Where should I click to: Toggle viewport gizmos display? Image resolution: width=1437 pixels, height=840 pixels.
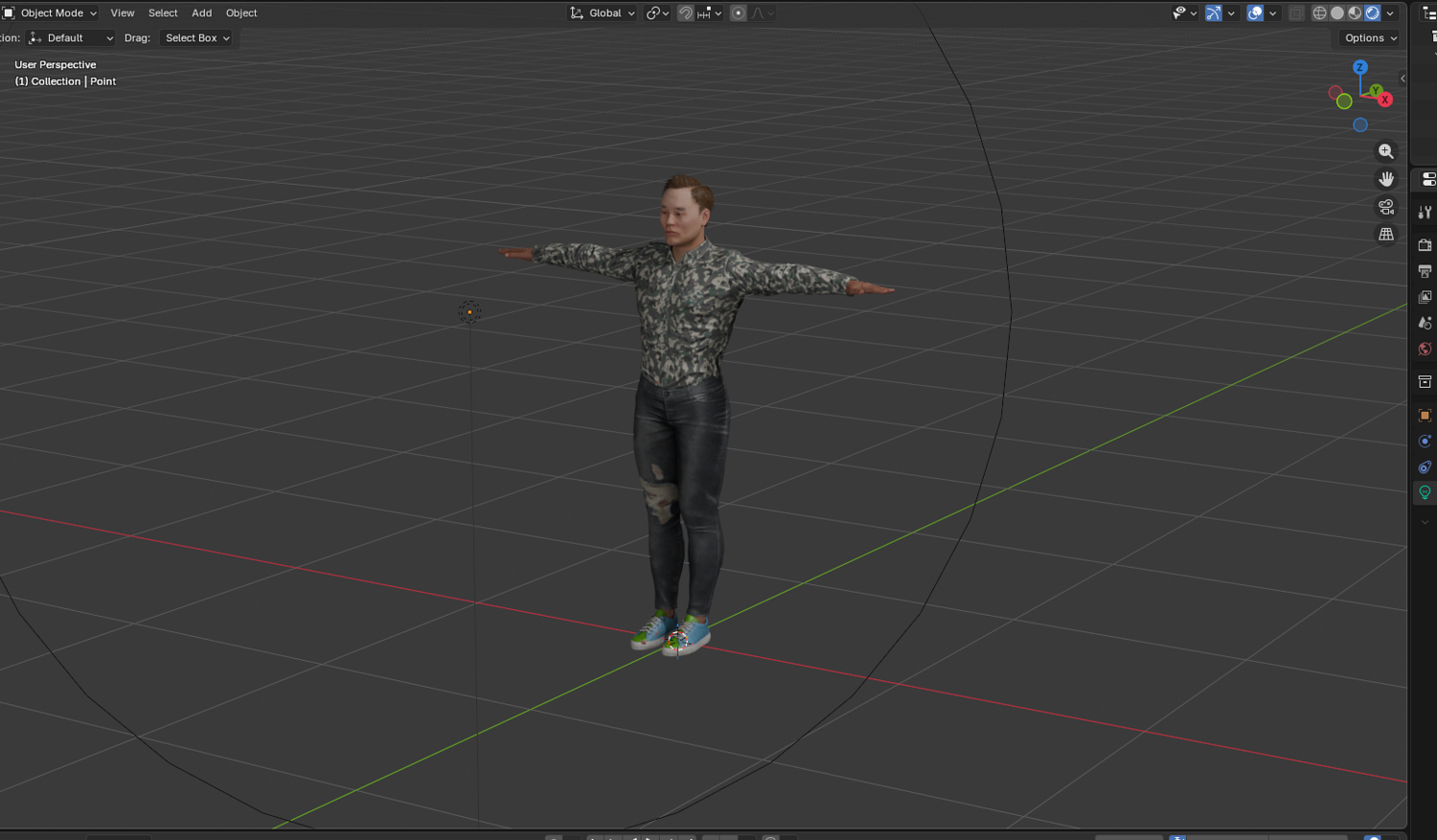pyautogui.click(x=1214, y=12)
